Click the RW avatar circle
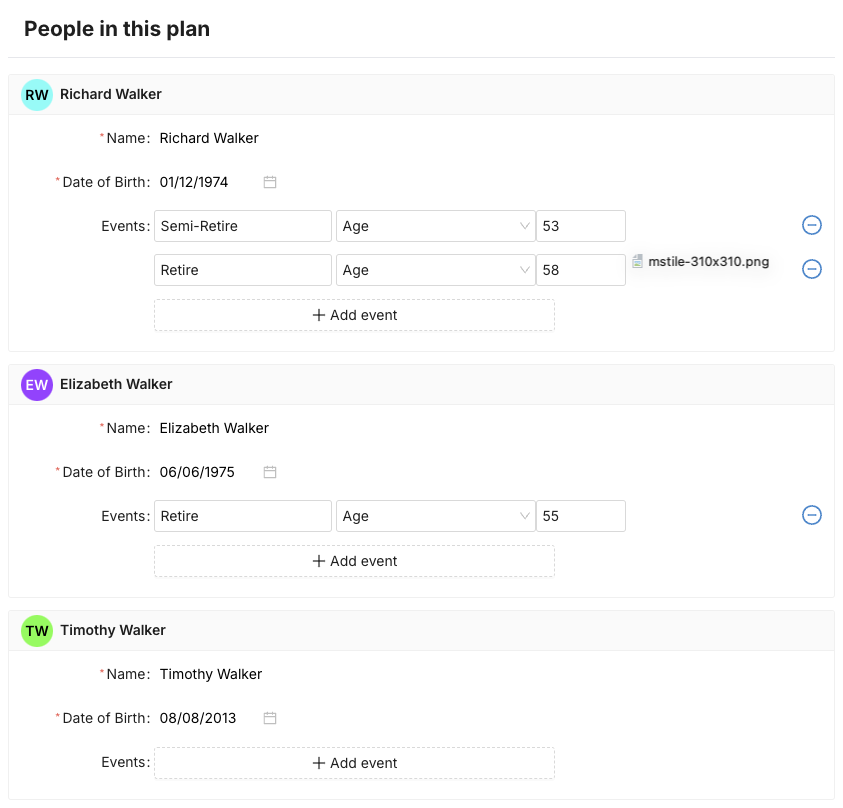 [37, 95]
